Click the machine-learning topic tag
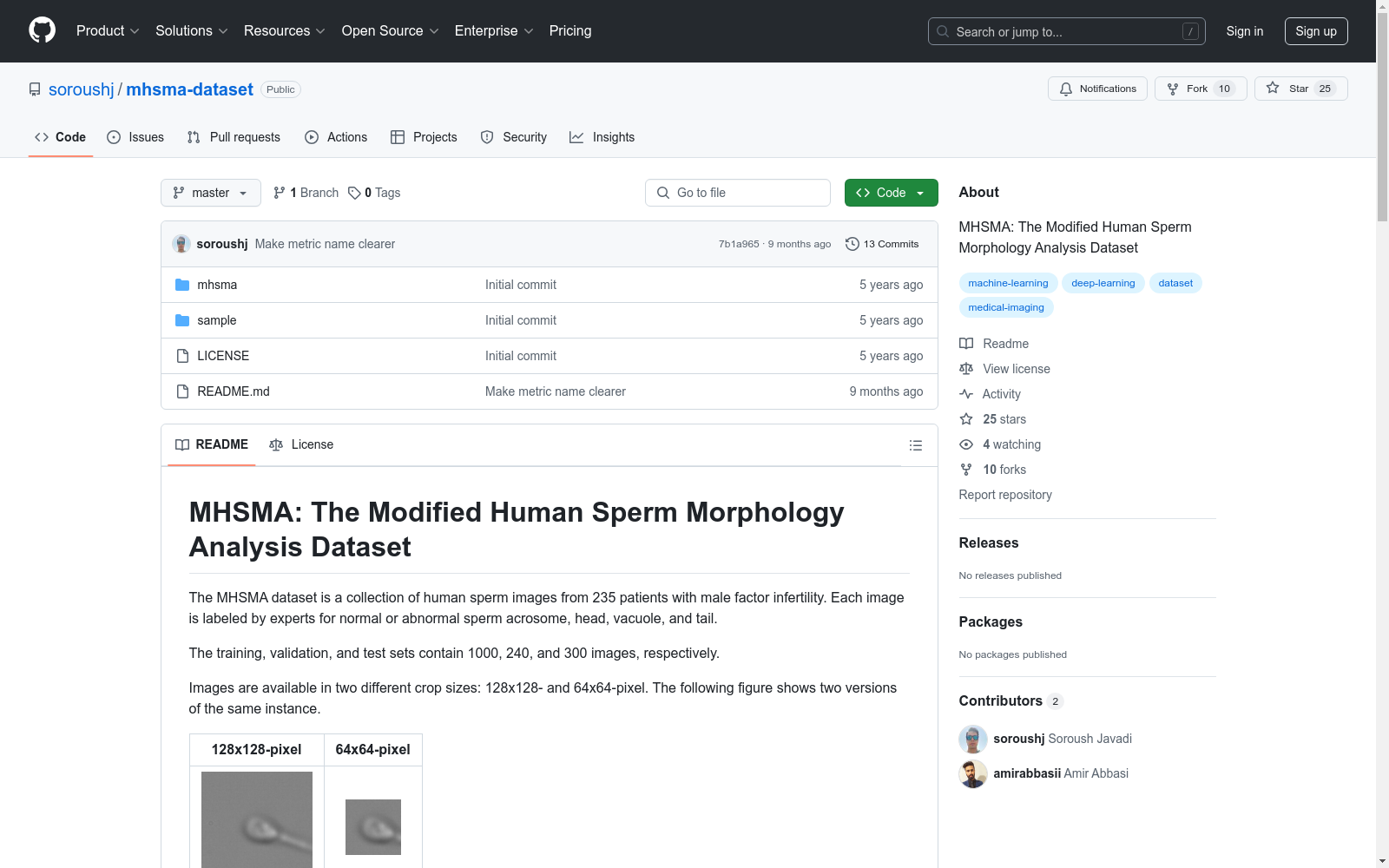 coord(1008,283)
